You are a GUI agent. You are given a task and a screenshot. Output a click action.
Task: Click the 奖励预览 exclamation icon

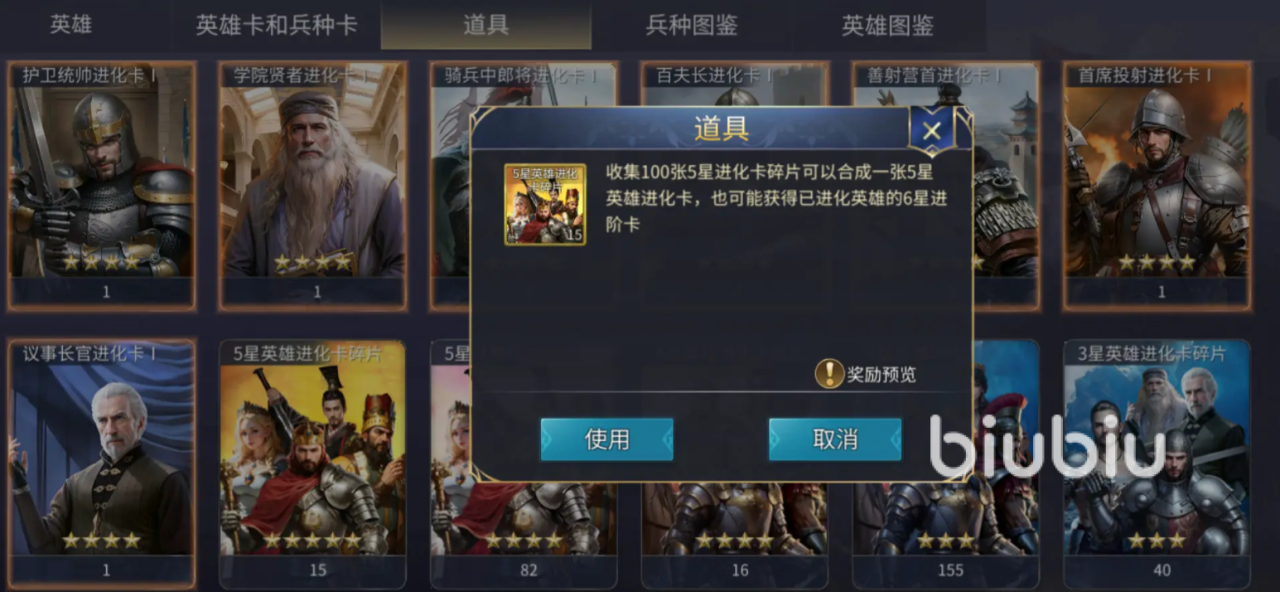(830, 374)
